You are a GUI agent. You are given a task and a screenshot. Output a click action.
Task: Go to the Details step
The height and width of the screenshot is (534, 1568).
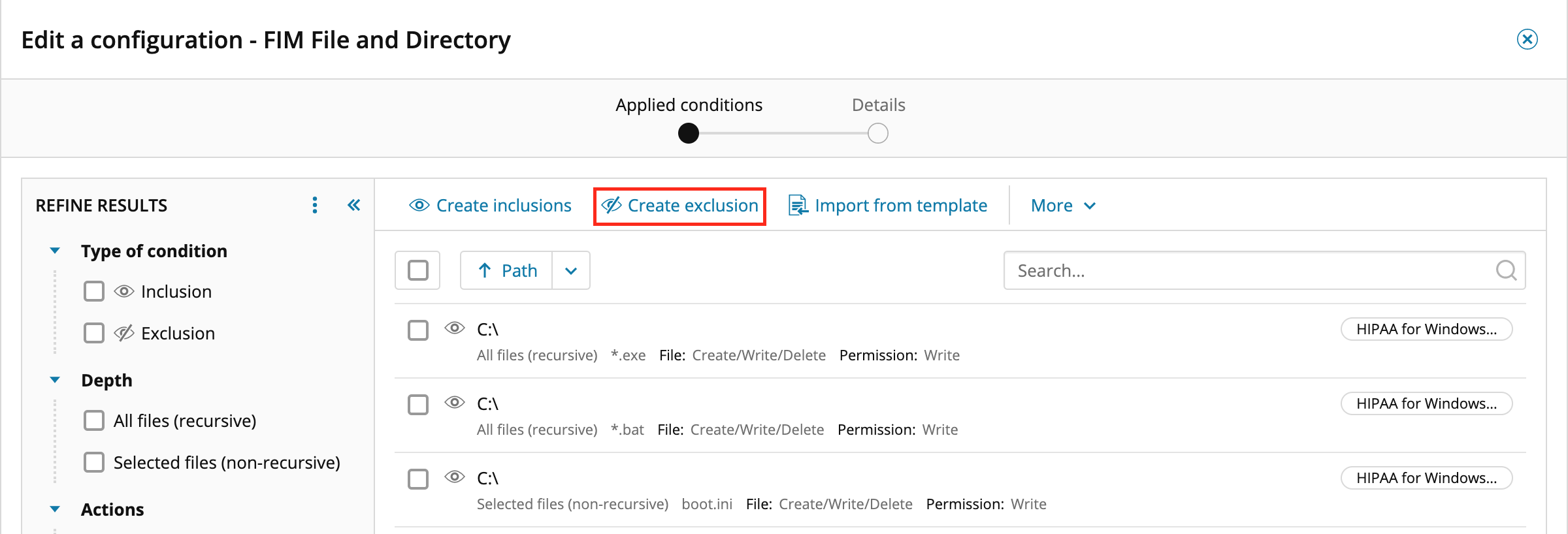[x=877, y=133]
